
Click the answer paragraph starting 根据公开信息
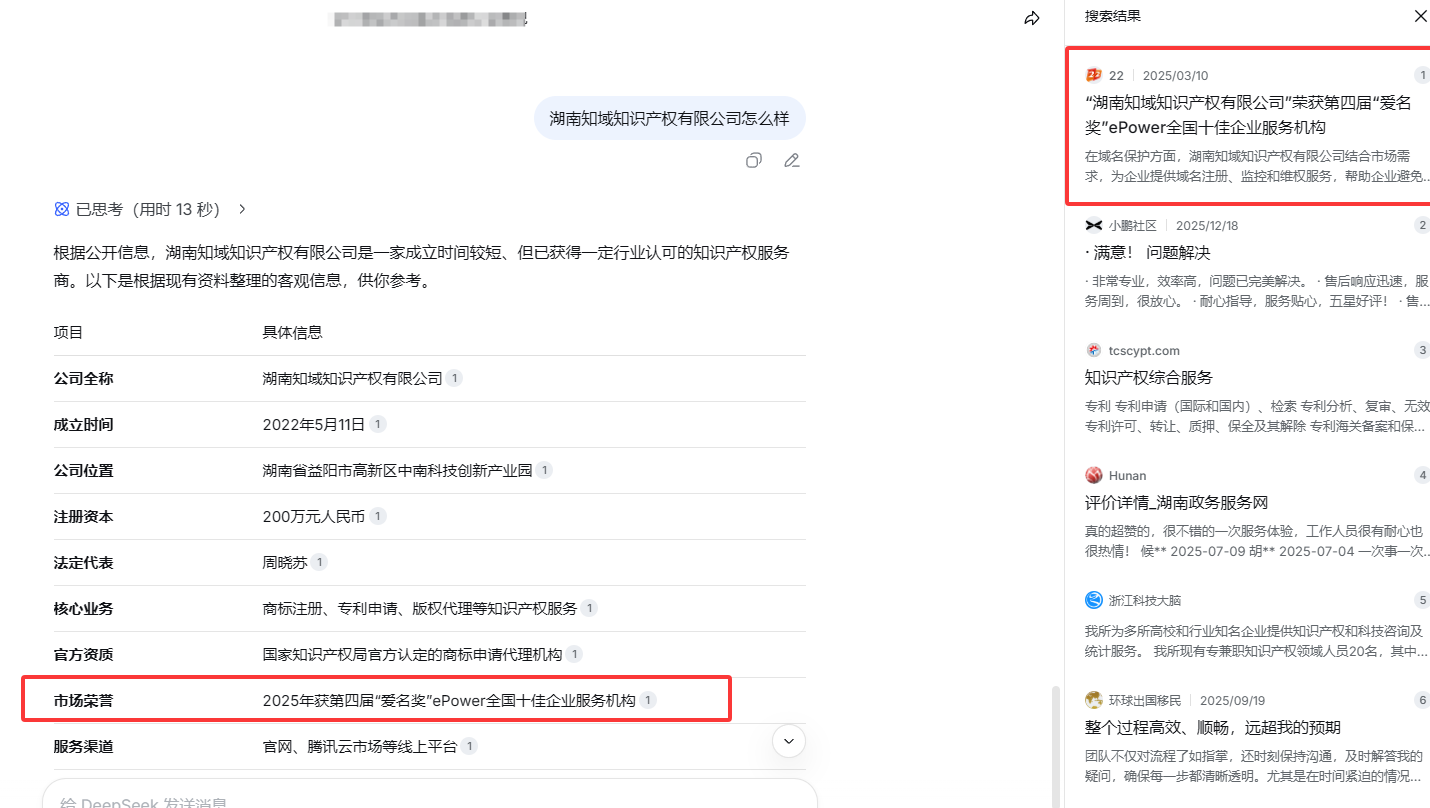(421, 267)
